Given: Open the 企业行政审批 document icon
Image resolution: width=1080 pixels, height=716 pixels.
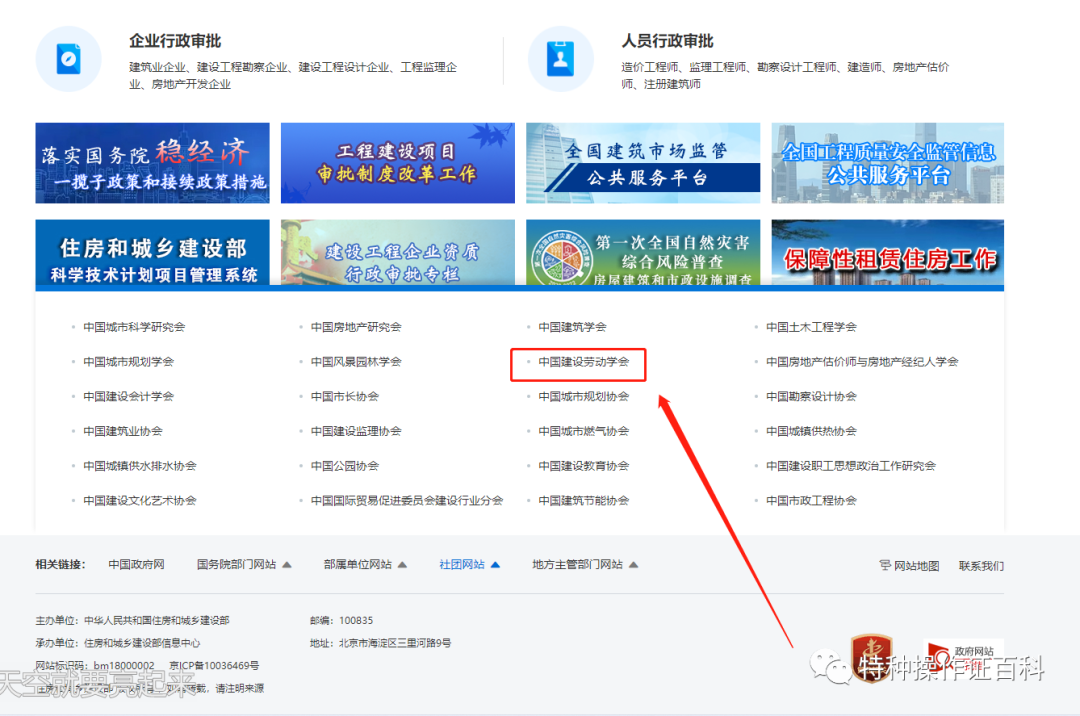Looking at the screenshot, I should click(68, 59).
